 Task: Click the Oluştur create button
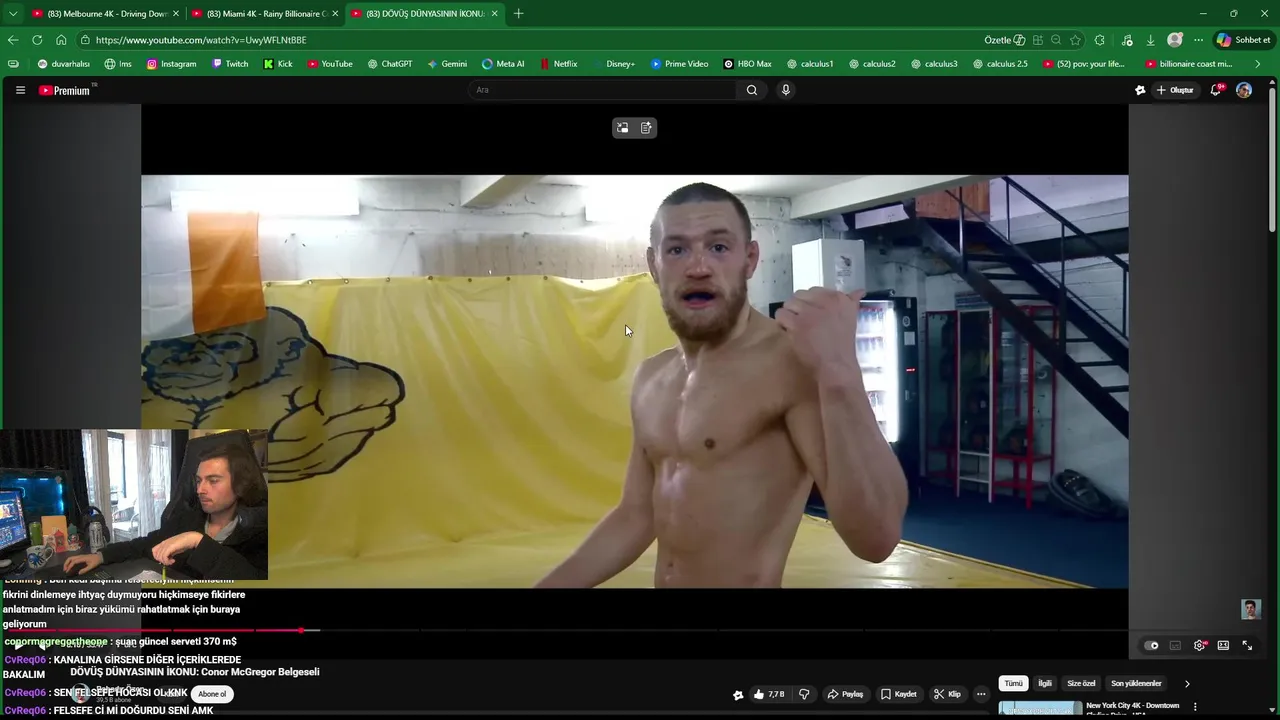[1176, 90]
